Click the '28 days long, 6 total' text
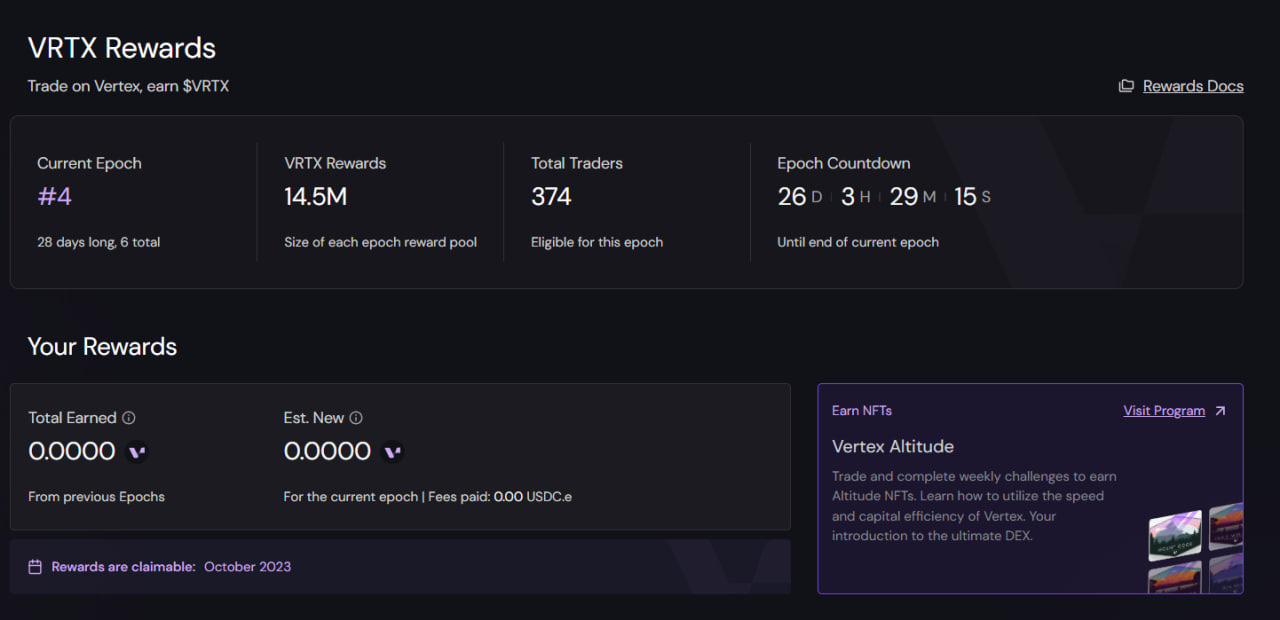The image size is (1280, 620). [99, 242]
